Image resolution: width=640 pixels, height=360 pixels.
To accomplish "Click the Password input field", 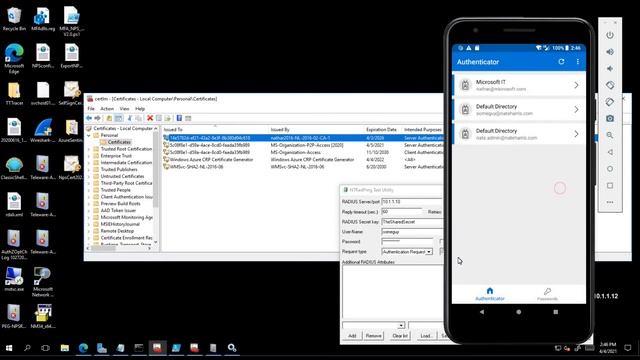I will [x=407, y=242].
